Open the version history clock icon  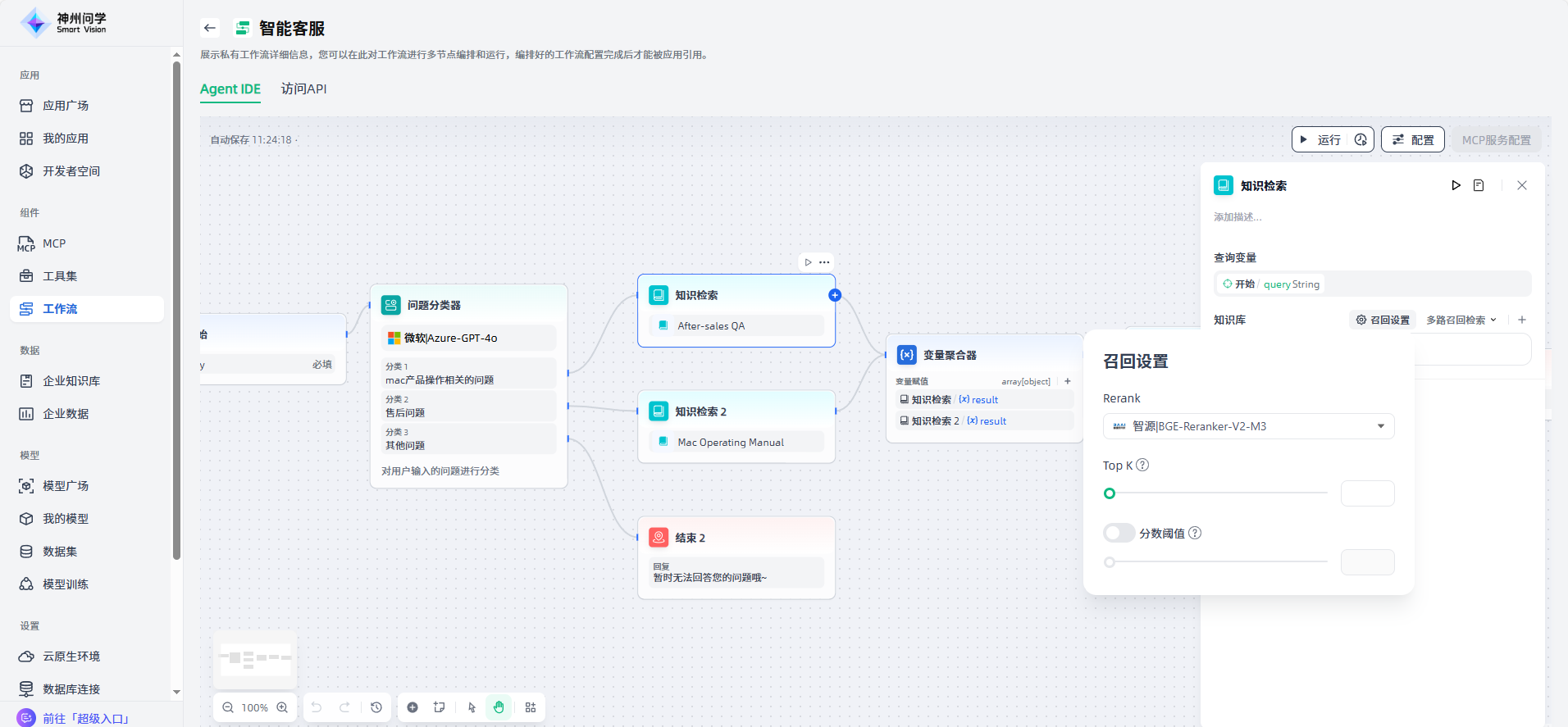tap(376, 707)
